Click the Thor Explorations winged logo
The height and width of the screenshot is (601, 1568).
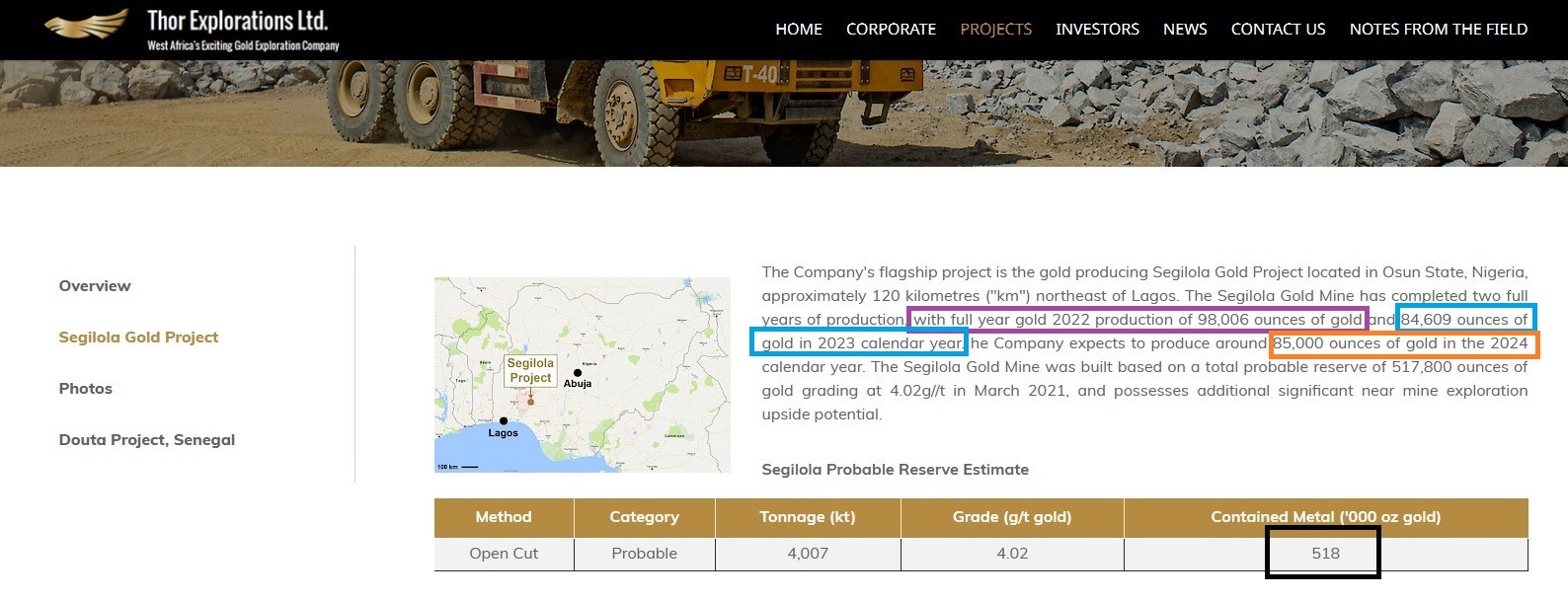pyautogui.click(x=86, y=24)
